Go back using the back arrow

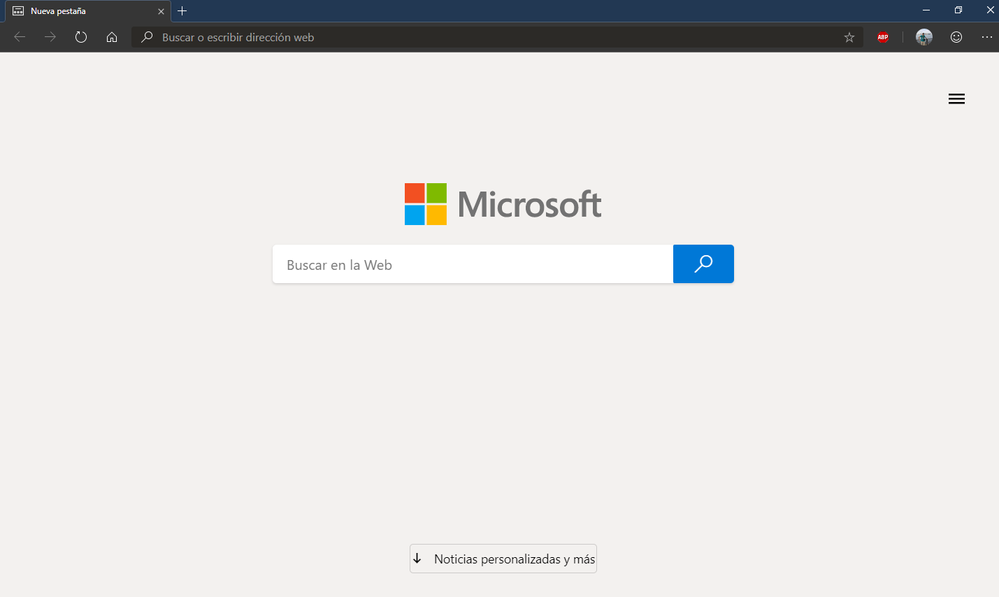[x=20, y=37]
